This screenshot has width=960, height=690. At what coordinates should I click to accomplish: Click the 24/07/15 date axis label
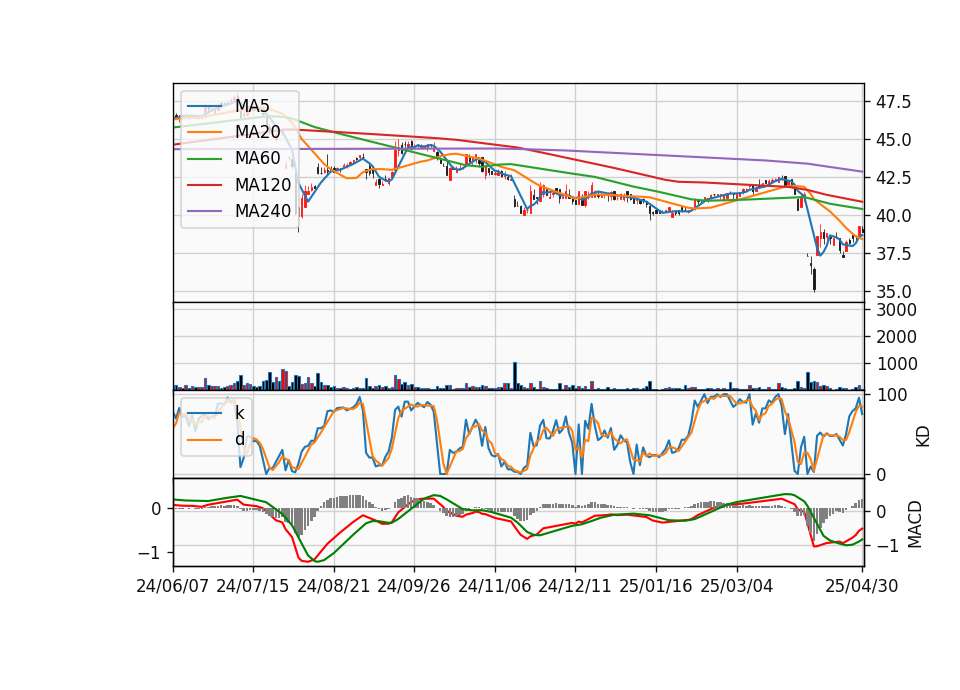pyautogui.click(x=253, y=586)
